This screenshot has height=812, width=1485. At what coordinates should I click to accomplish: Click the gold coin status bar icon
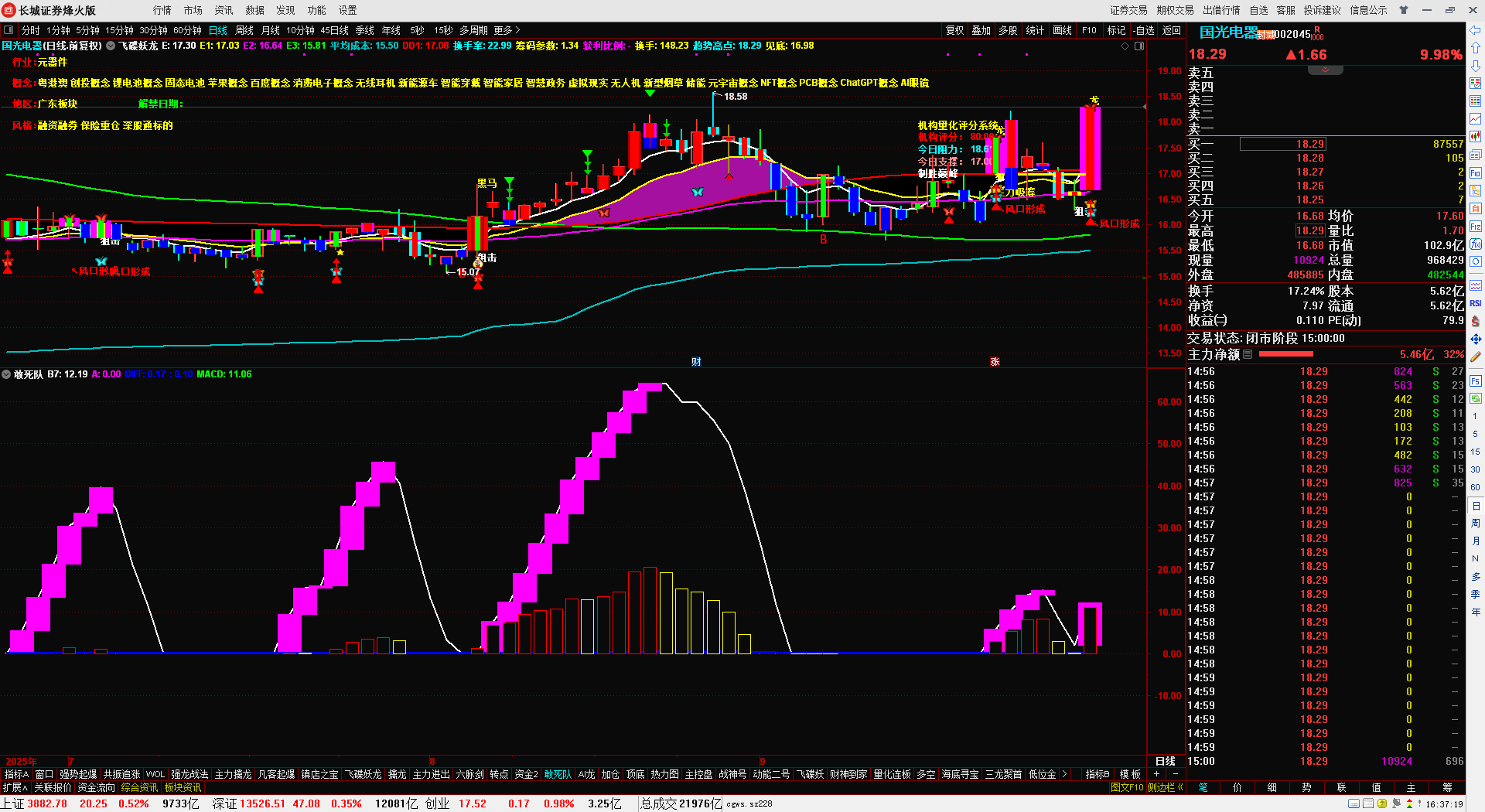click(1382, 803)
